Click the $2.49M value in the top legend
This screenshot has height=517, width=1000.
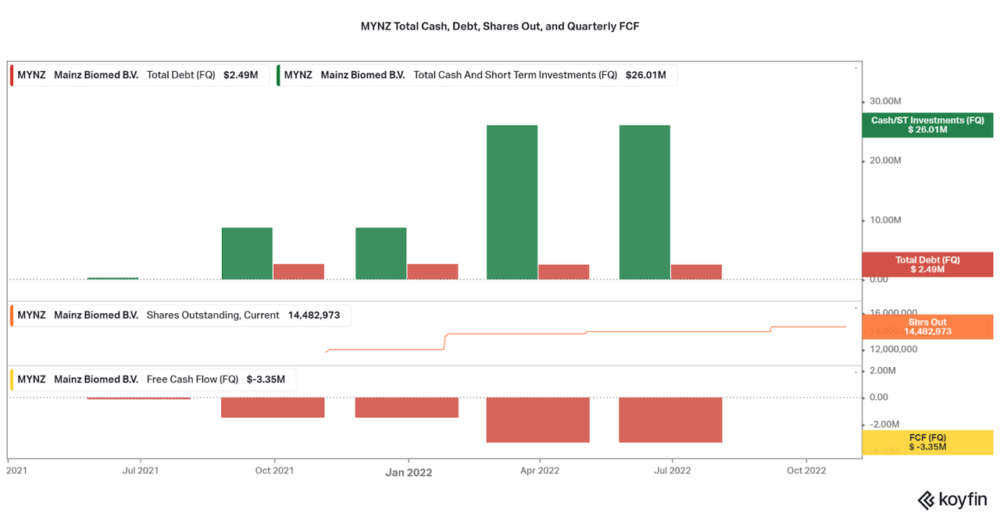coord(241,75)
